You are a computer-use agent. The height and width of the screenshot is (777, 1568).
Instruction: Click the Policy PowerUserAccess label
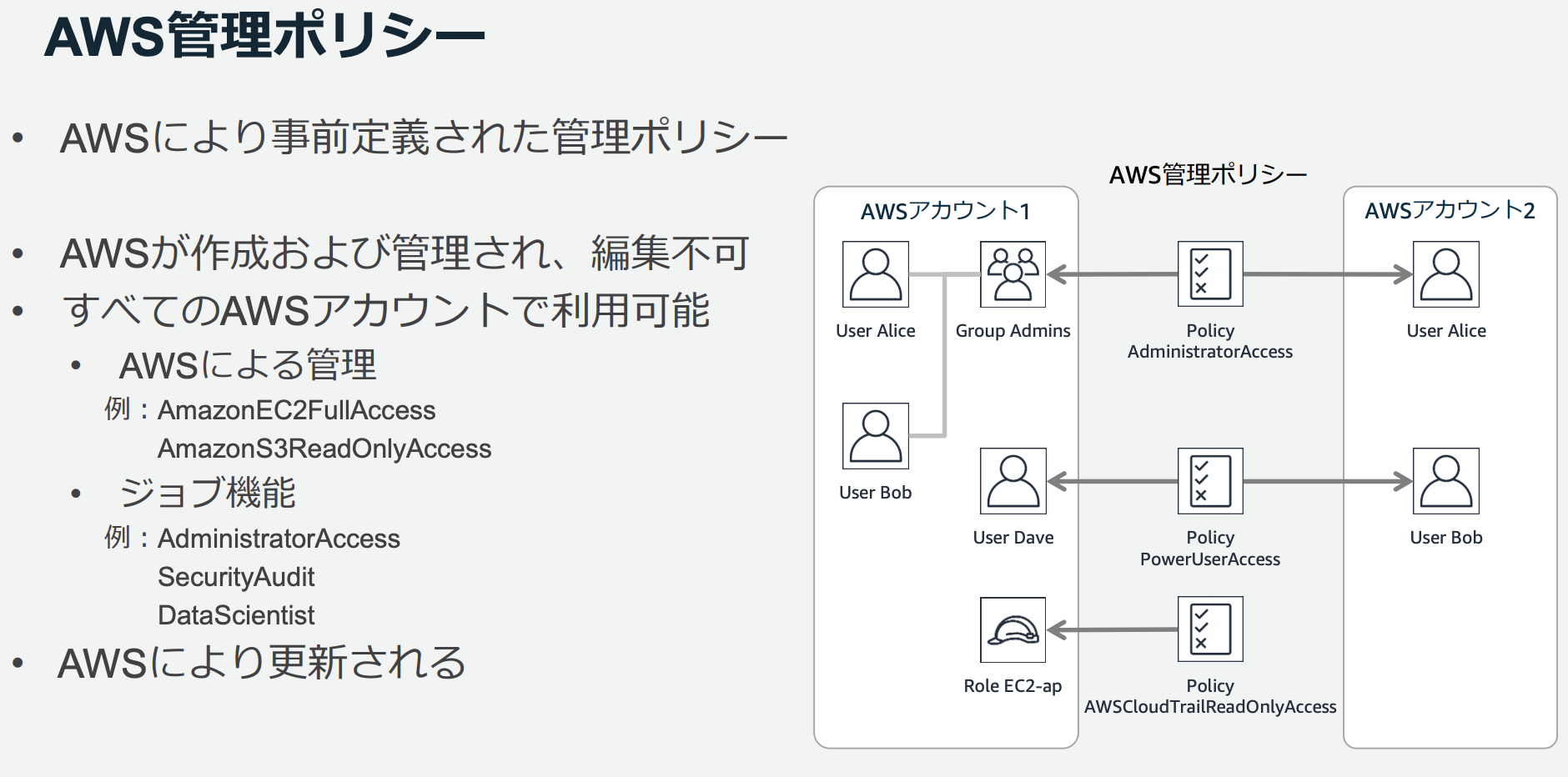pos(1210,548)
